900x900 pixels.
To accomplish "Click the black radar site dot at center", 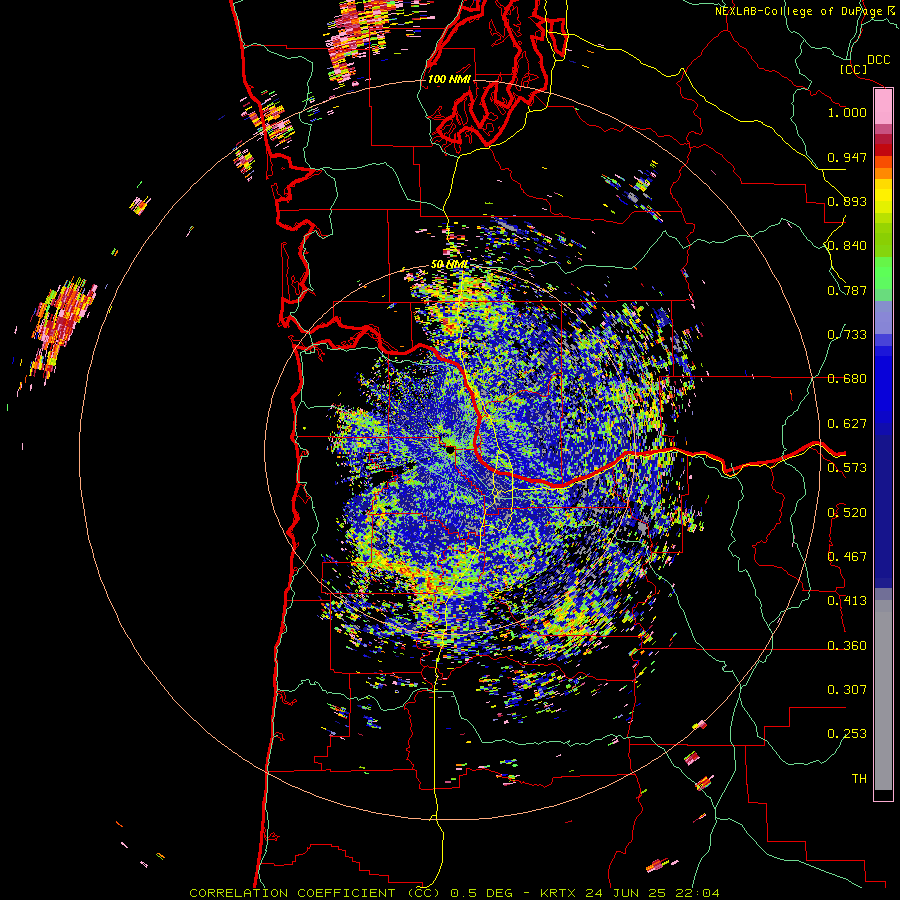I will tap(451, 449).
